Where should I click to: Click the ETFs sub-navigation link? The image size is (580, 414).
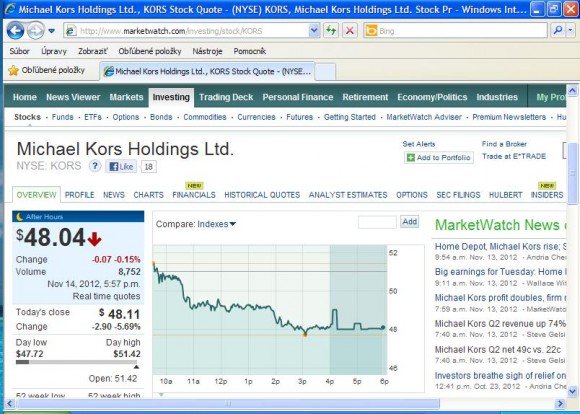point(93,117)
